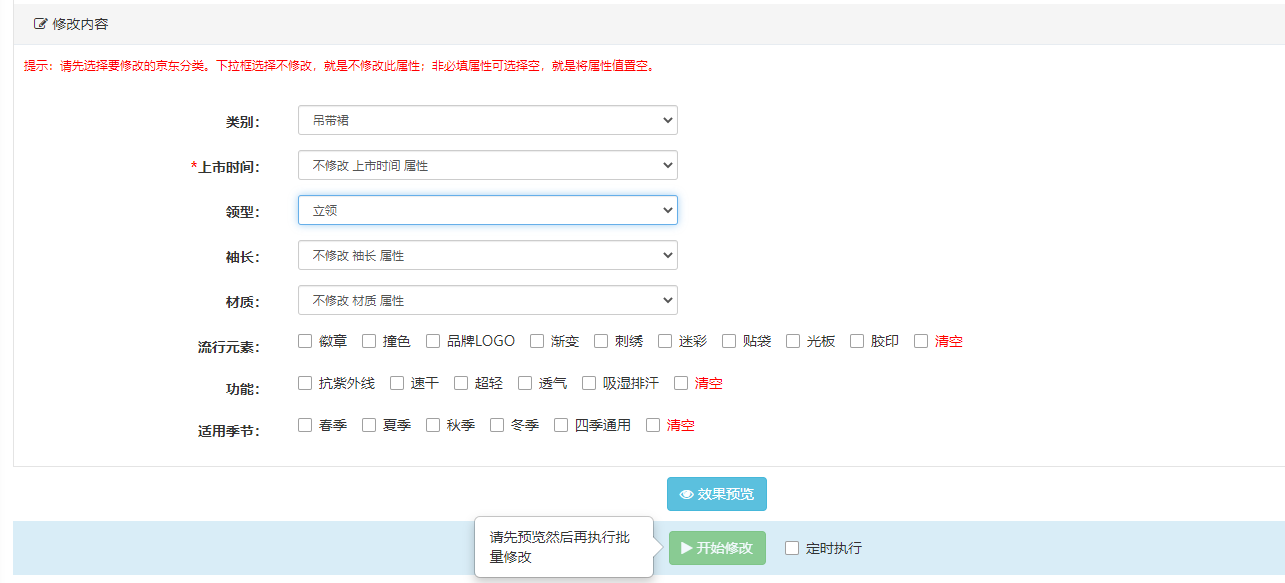1285x583 pixels.
Task: Click the edit icon beside 修改内容
Action: click(x=41, y=24)
